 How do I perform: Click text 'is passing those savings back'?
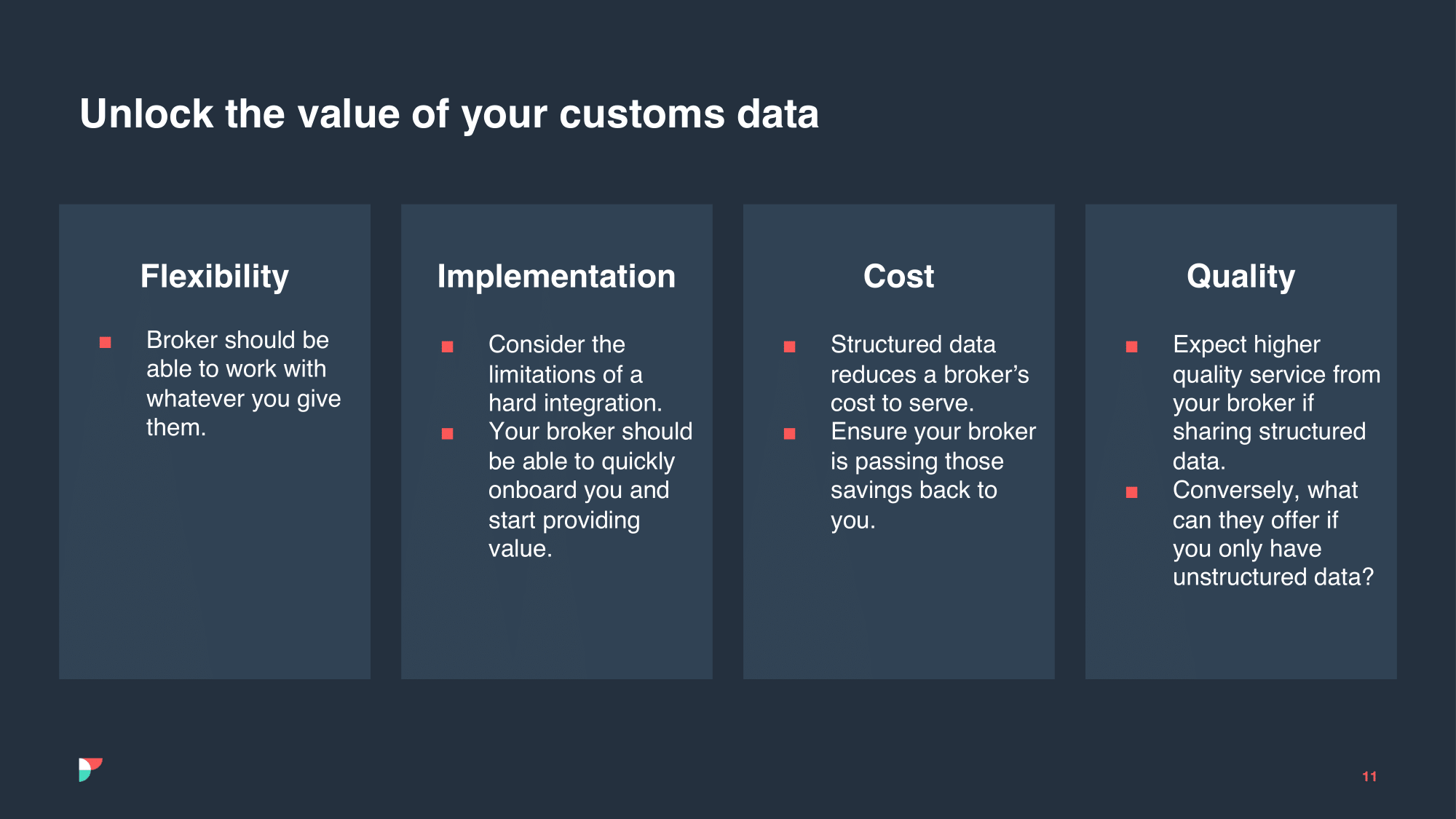point(917,475)
